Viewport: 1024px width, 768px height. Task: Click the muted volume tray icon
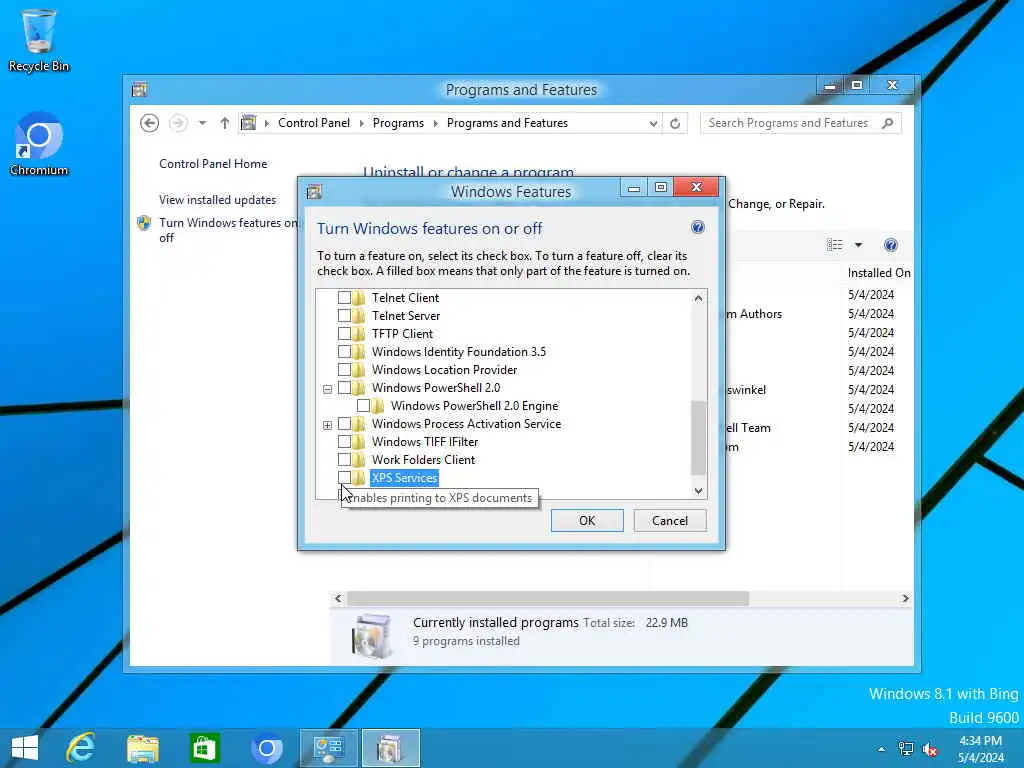(929, 748)
